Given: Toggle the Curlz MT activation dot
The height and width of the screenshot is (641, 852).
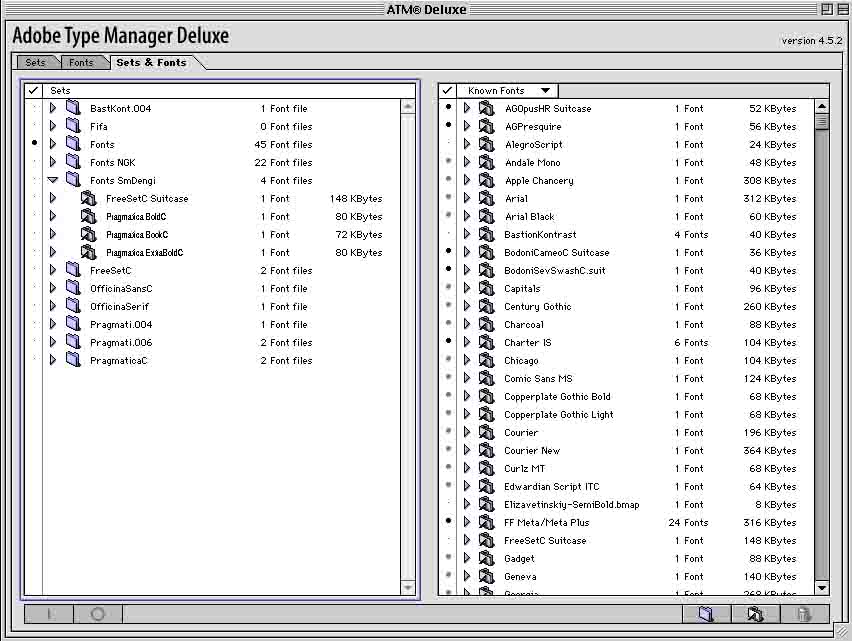Looking at the screenshot, I should pyautogui.click(x=448, y=467).
